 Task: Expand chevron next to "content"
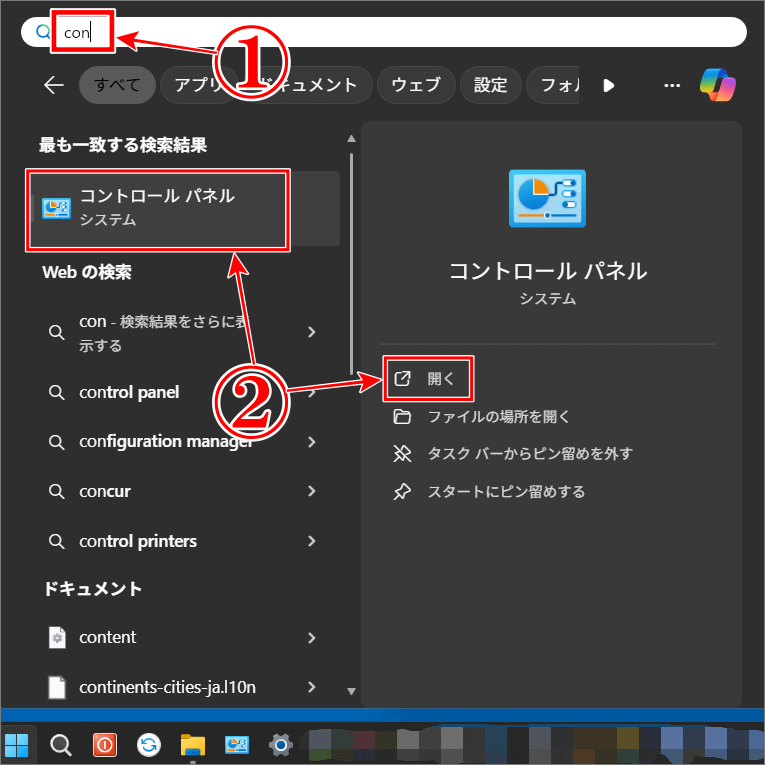pos(312,638)
